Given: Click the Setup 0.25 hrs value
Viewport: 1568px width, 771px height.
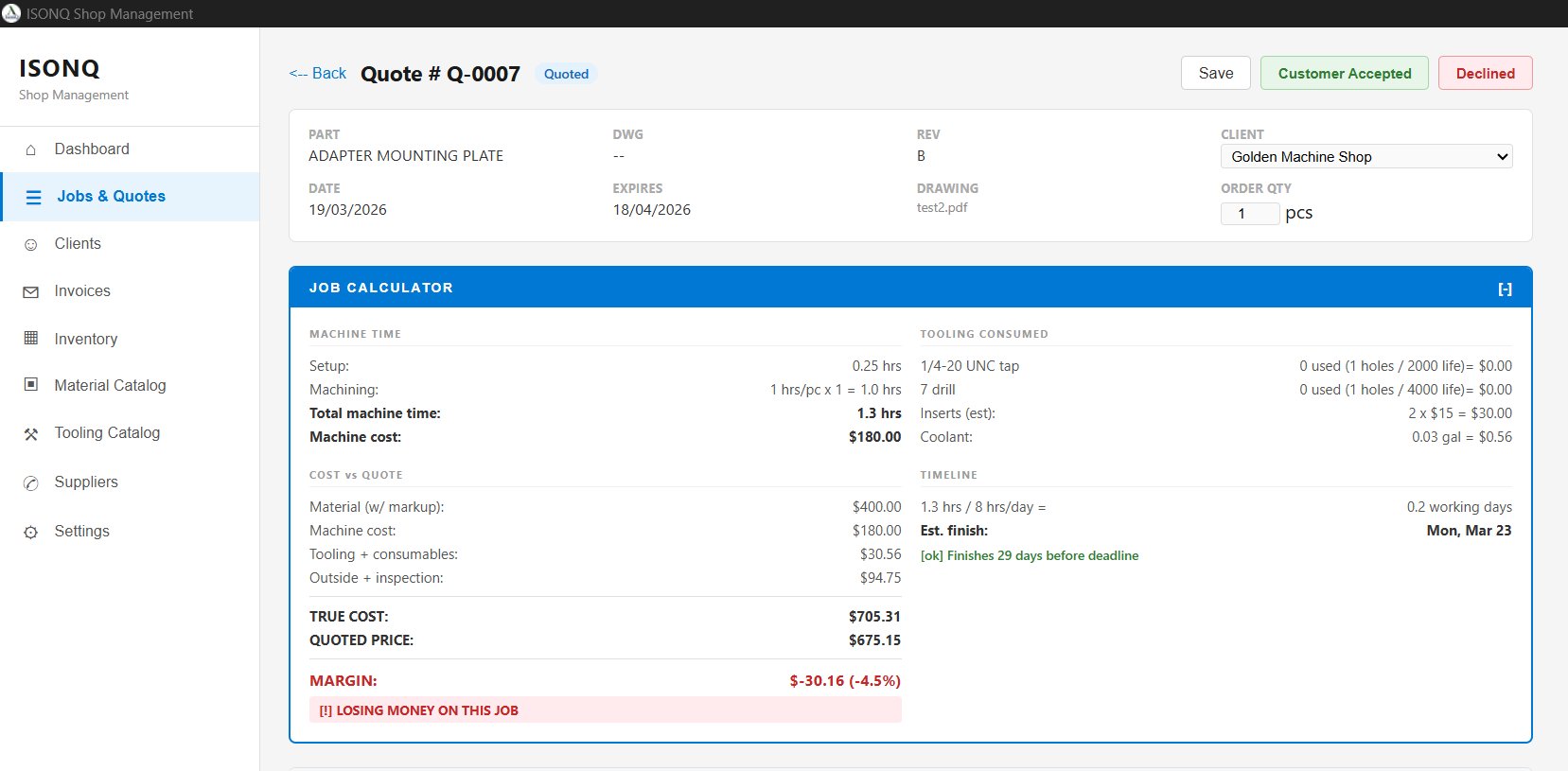Looking at the screenshot, I should point(876,366).
